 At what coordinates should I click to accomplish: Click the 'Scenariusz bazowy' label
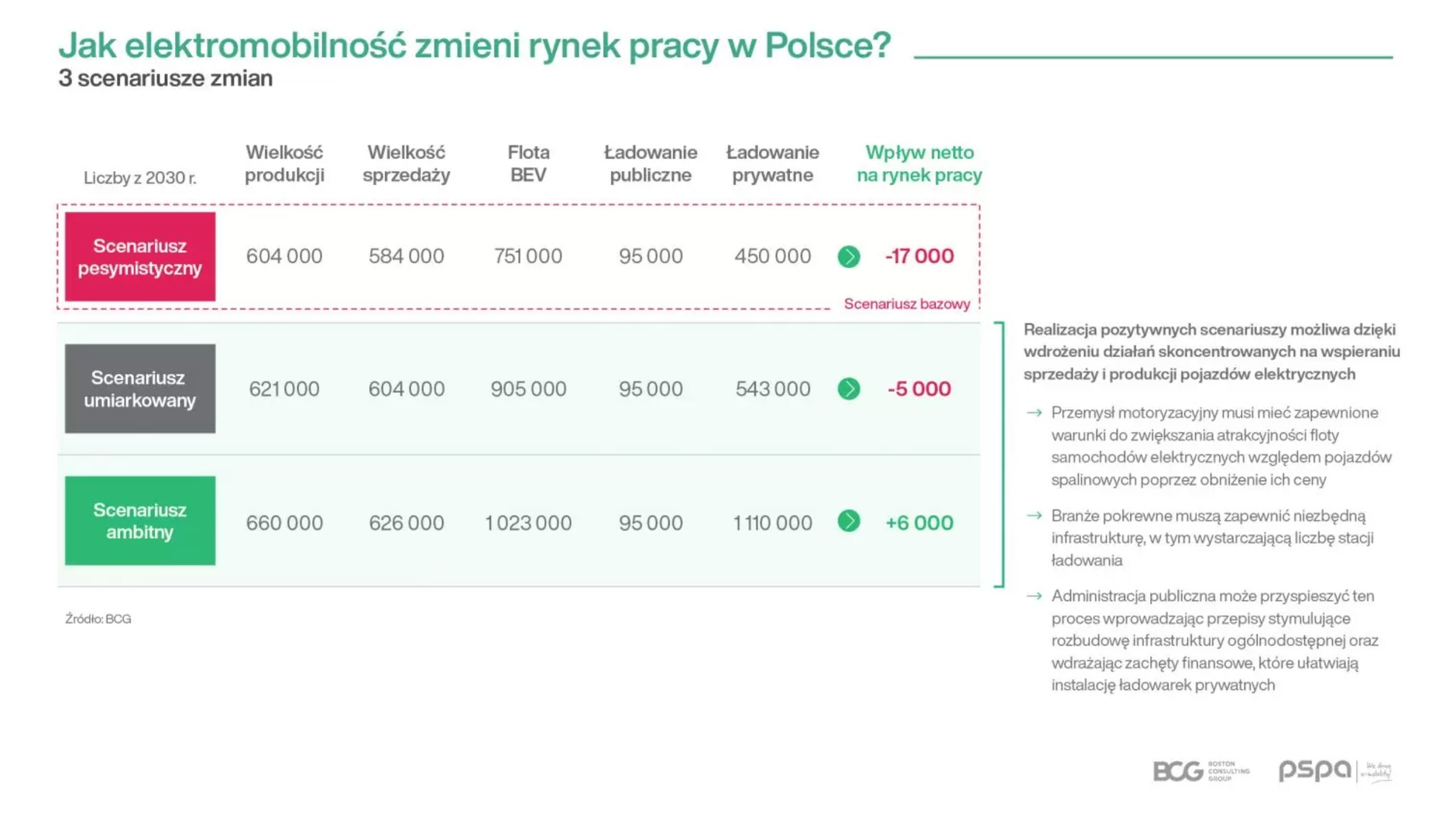906,304
